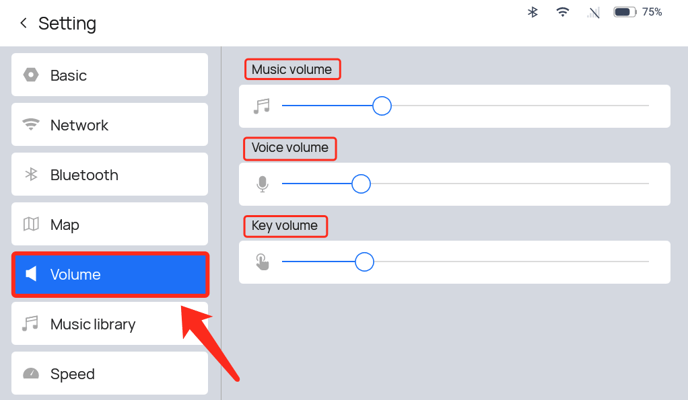The height and width of the screenshot is (400, 688).
Task: Open the Bluetooth settings category
Action: tap(110, 175)
